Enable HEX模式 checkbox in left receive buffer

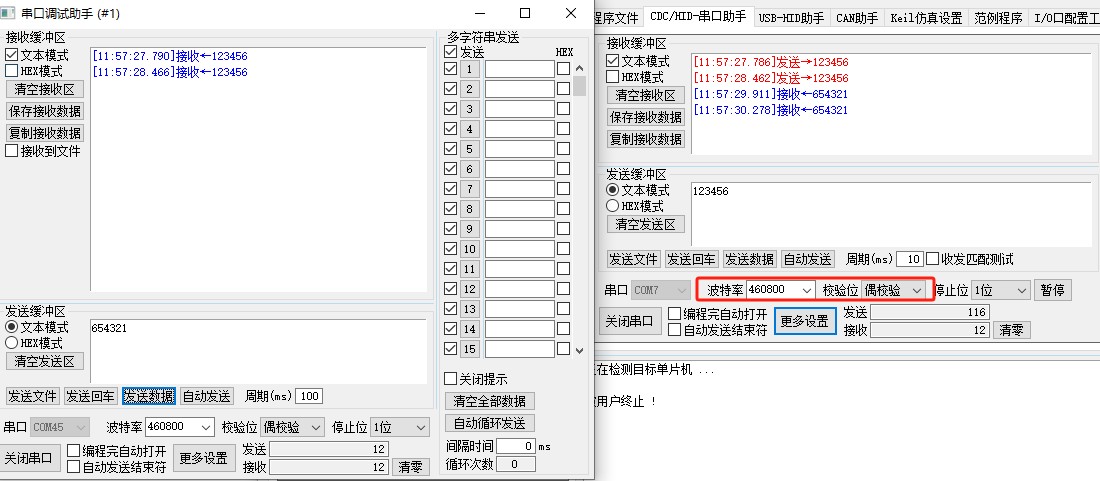tap(11, 71)
